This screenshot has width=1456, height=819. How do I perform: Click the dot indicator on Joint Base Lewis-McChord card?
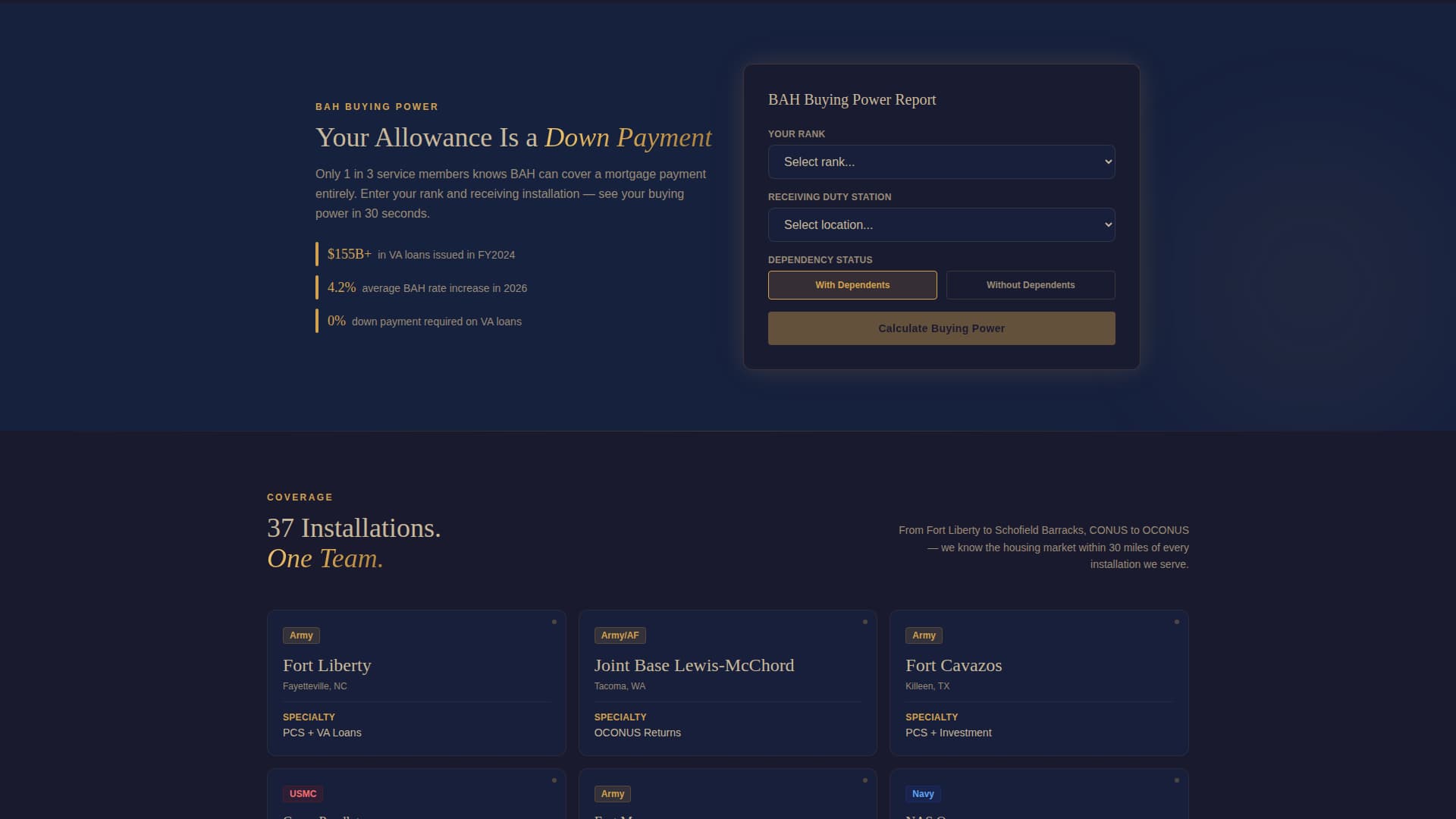pyautogui.click(x=865, y=621)
